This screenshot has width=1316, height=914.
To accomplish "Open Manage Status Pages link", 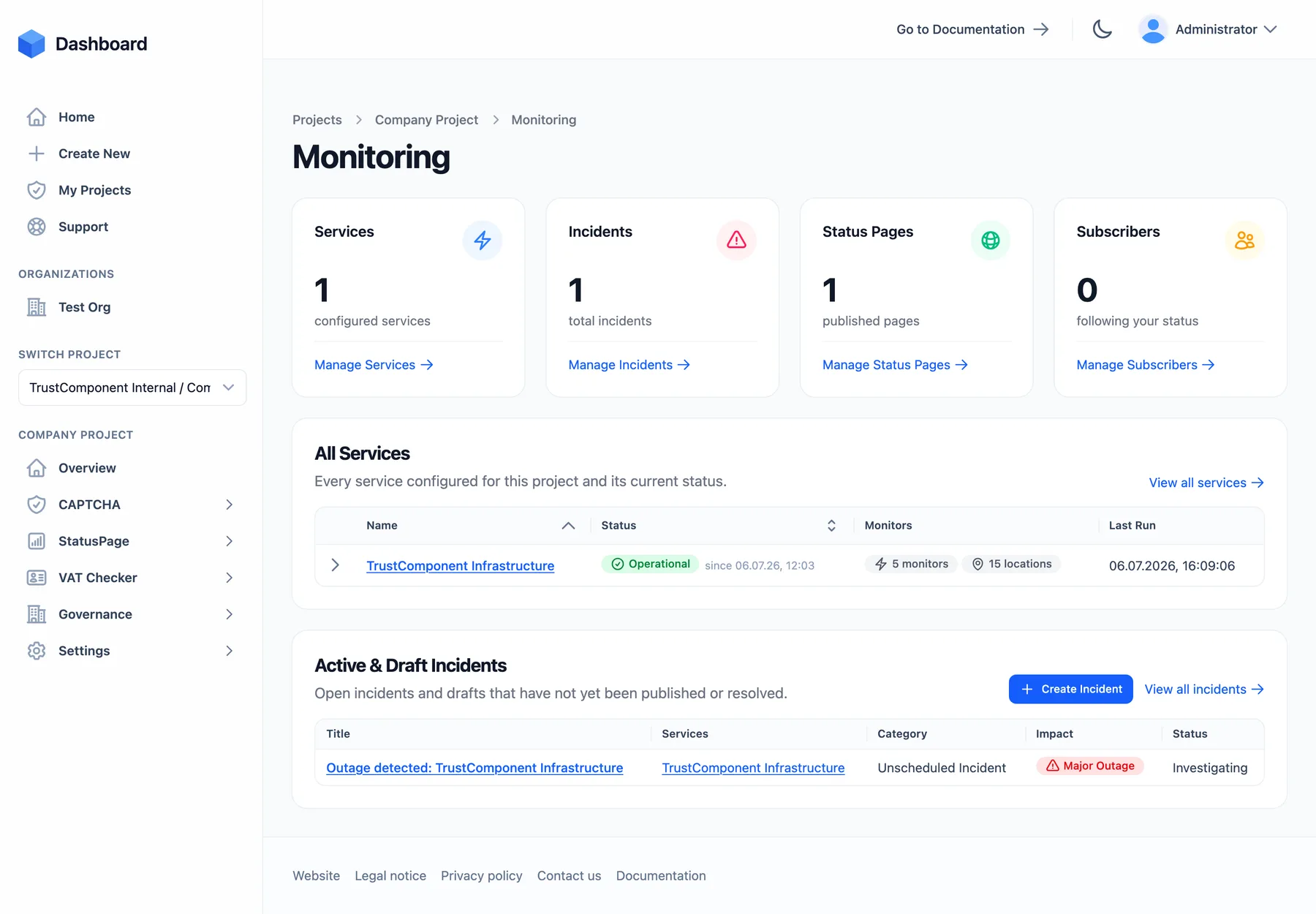I will coord(895,365).
